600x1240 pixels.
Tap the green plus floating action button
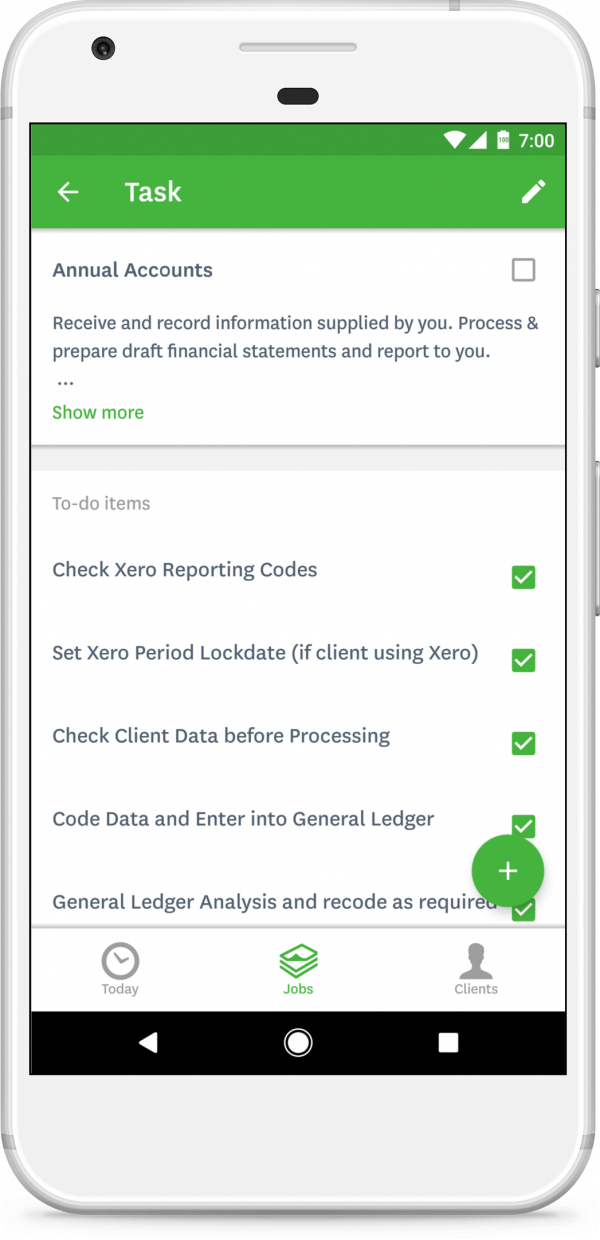(508, 871)
